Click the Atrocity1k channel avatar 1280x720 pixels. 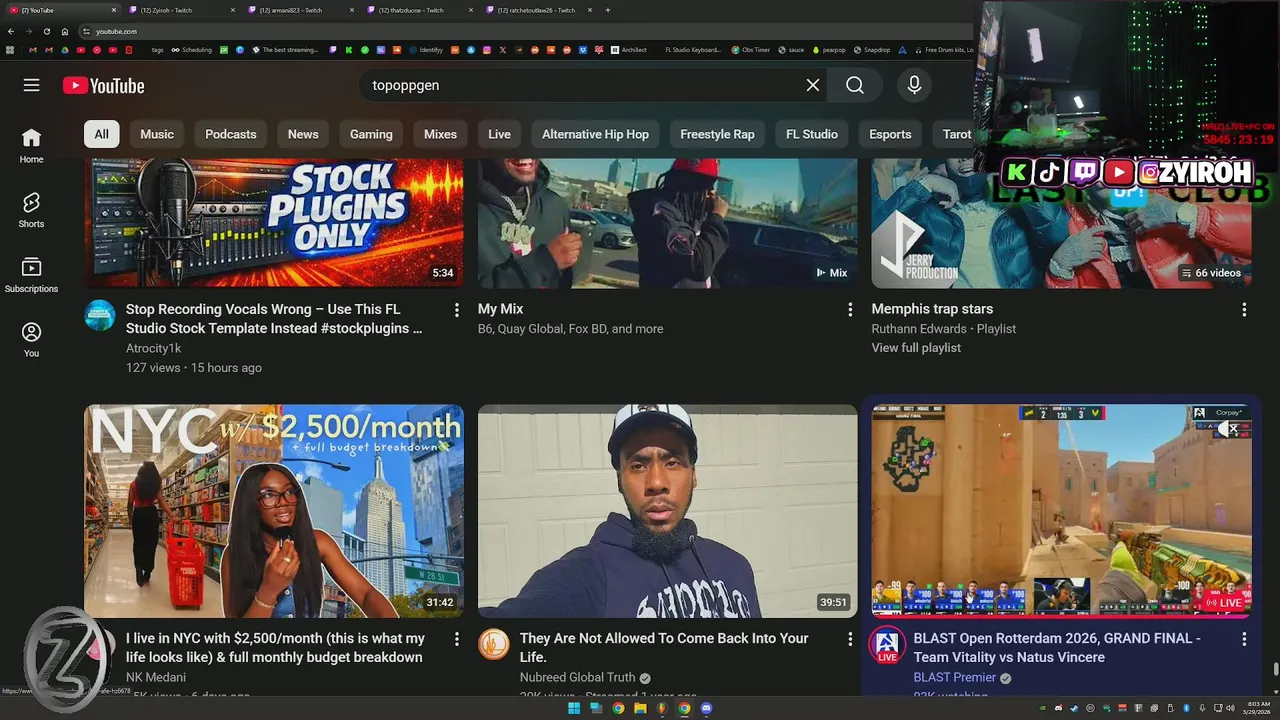pos(100,315)
